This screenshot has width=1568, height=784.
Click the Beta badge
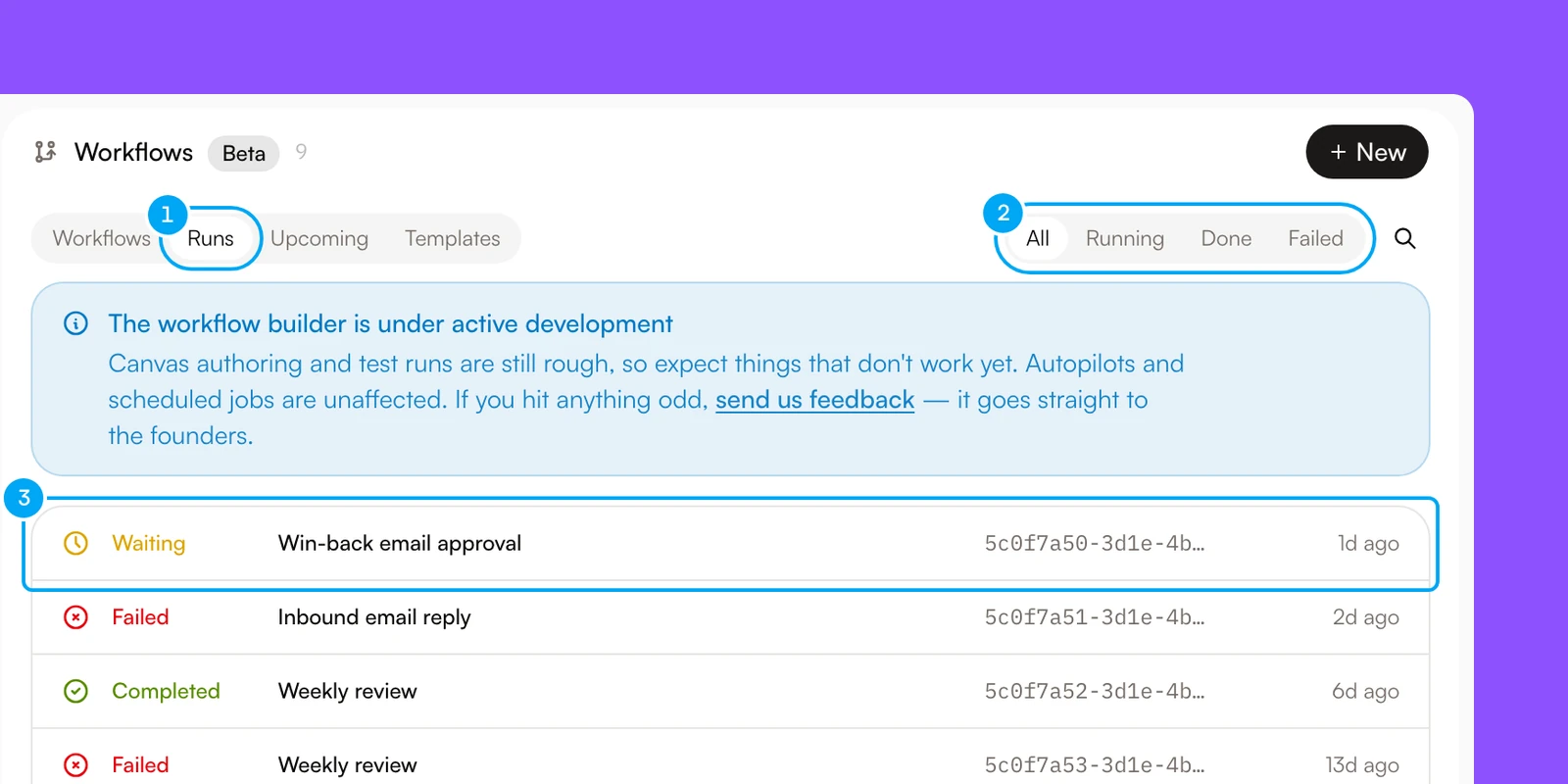(244, 153)
